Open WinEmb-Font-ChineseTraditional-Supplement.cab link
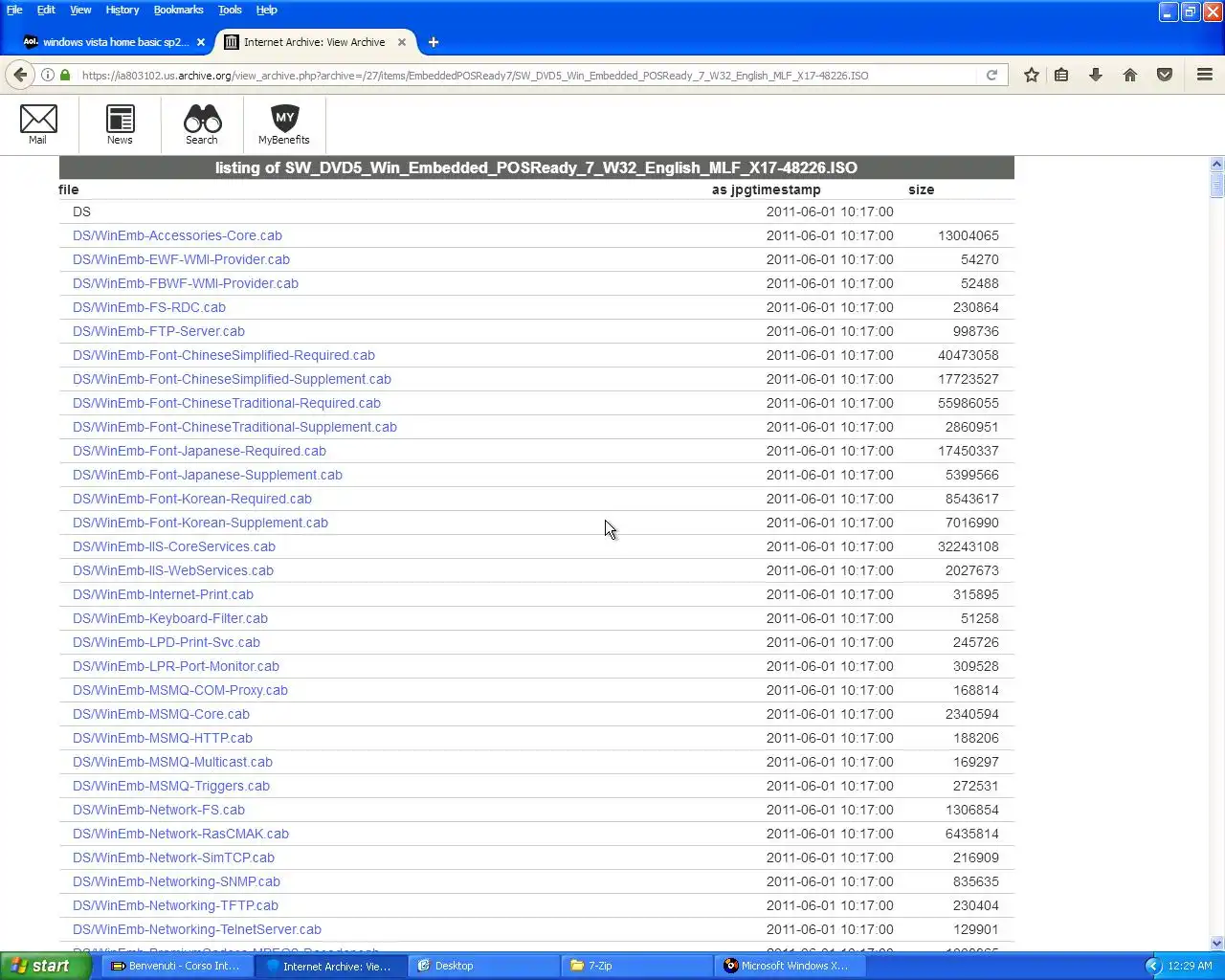The image size is (1225, 980). [x=234, y=427]
